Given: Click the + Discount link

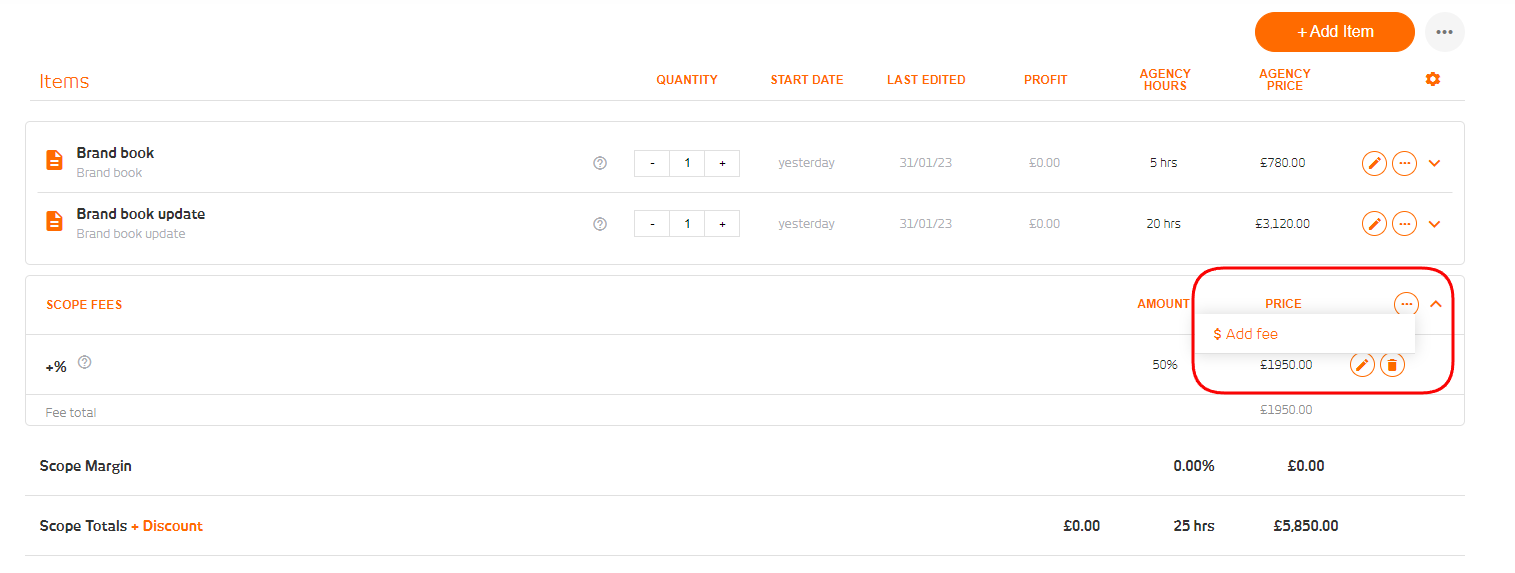Looking at the screenshot, I should coord(167,526).
